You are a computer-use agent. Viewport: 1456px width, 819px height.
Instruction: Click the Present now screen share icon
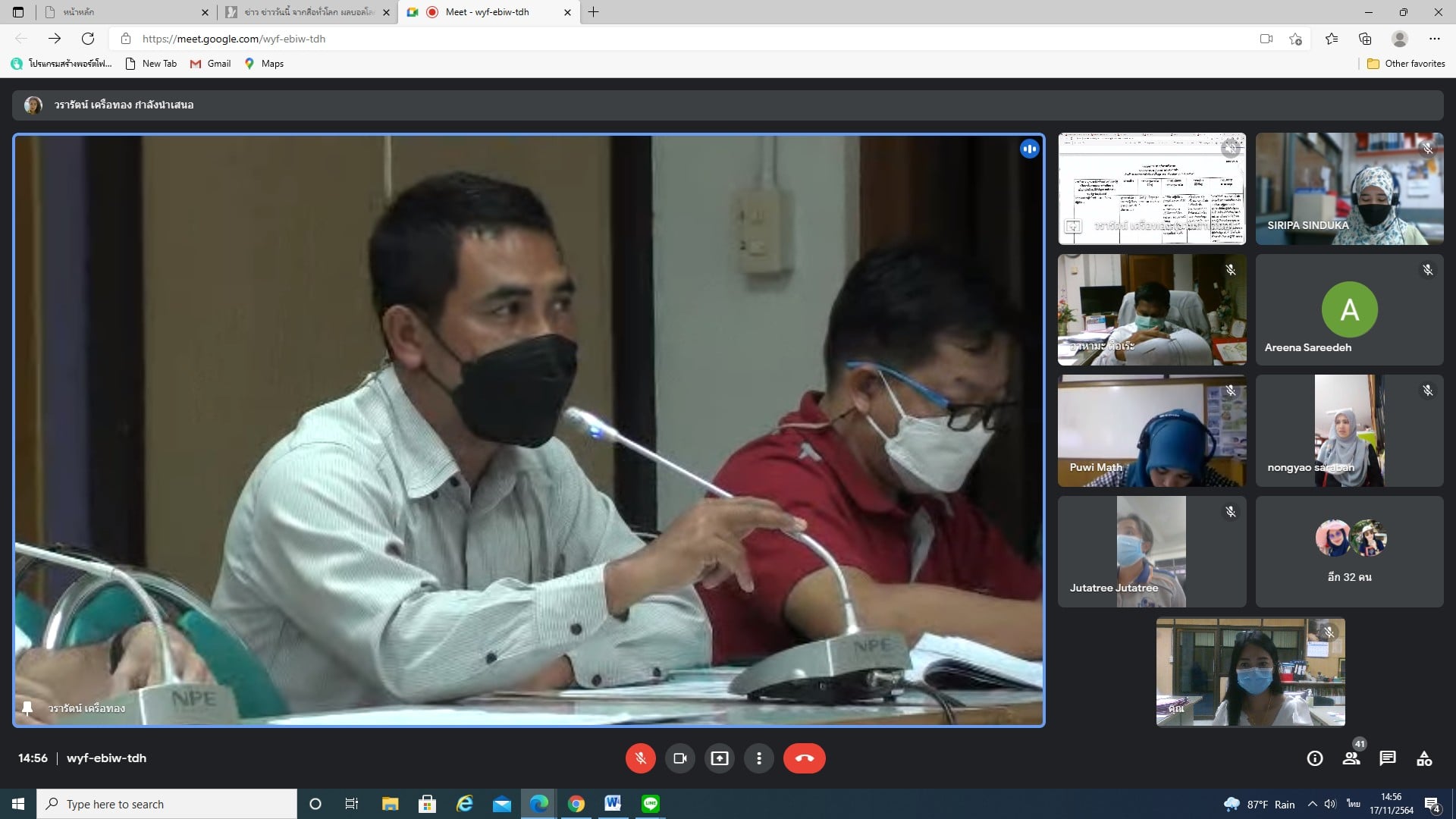click(719, 758)
